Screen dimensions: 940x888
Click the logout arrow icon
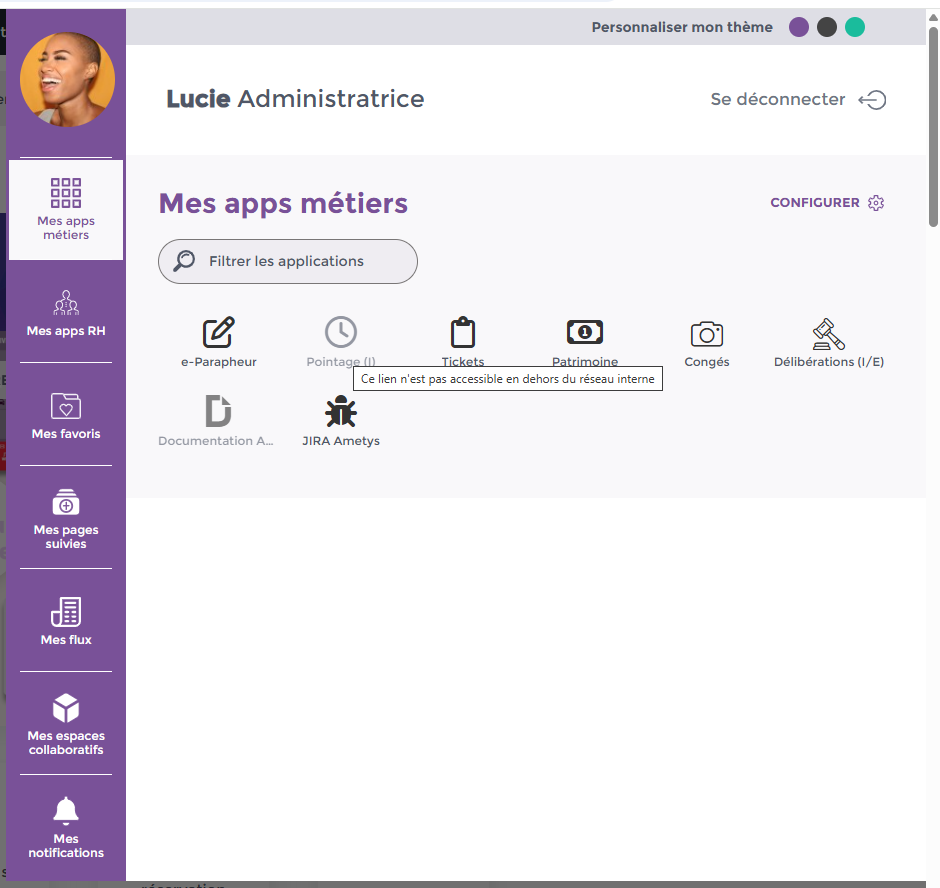click(x=872, y=100)
